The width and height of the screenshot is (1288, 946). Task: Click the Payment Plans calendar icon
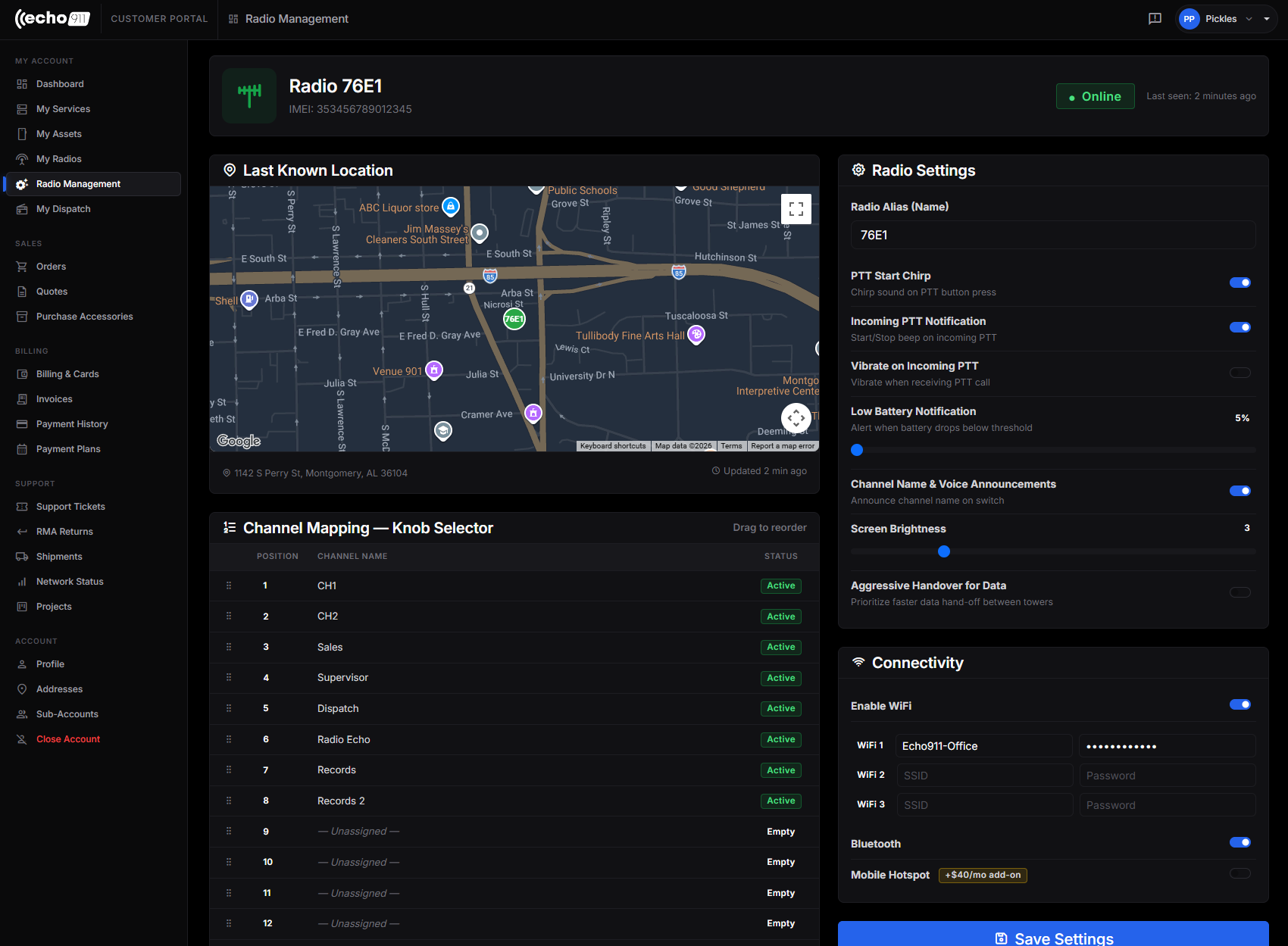22,449
